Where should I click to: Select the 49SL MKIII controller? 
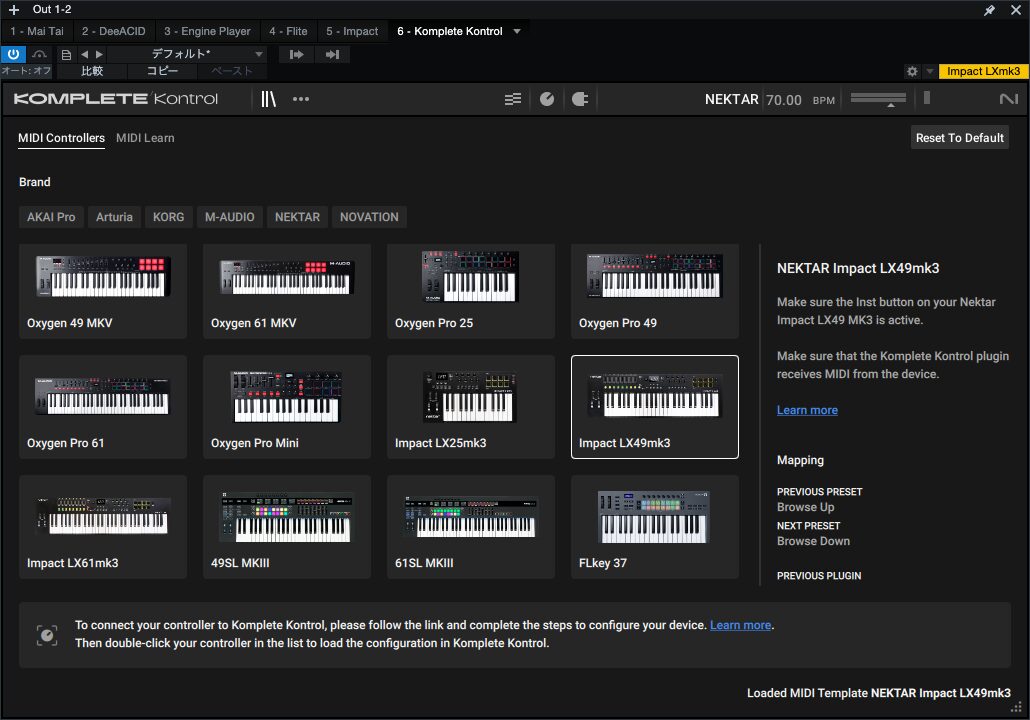[x=287, y=527]
